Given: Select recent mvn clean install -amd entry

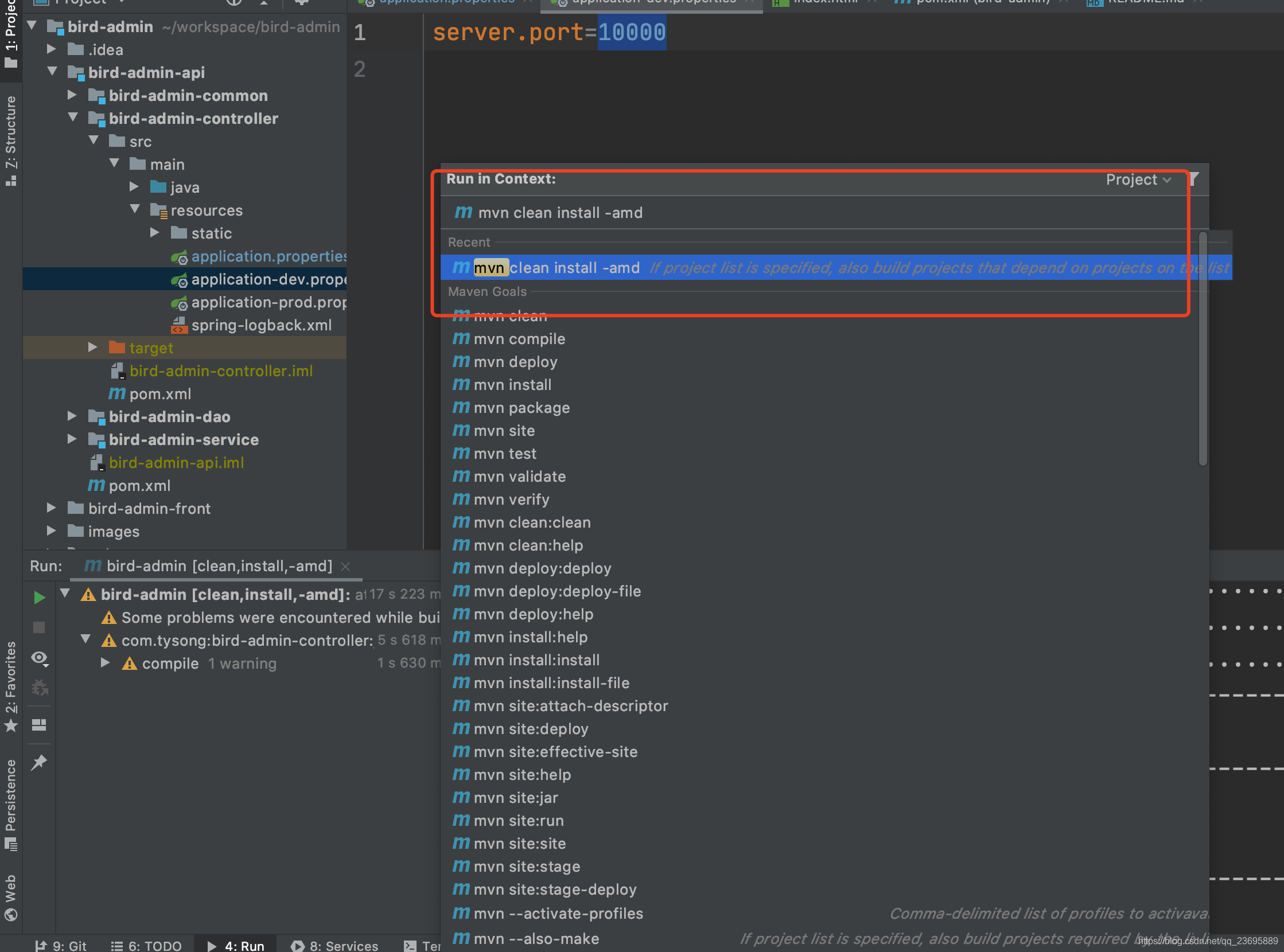Looking at the screenshot, I should click(x=836, y=268).
